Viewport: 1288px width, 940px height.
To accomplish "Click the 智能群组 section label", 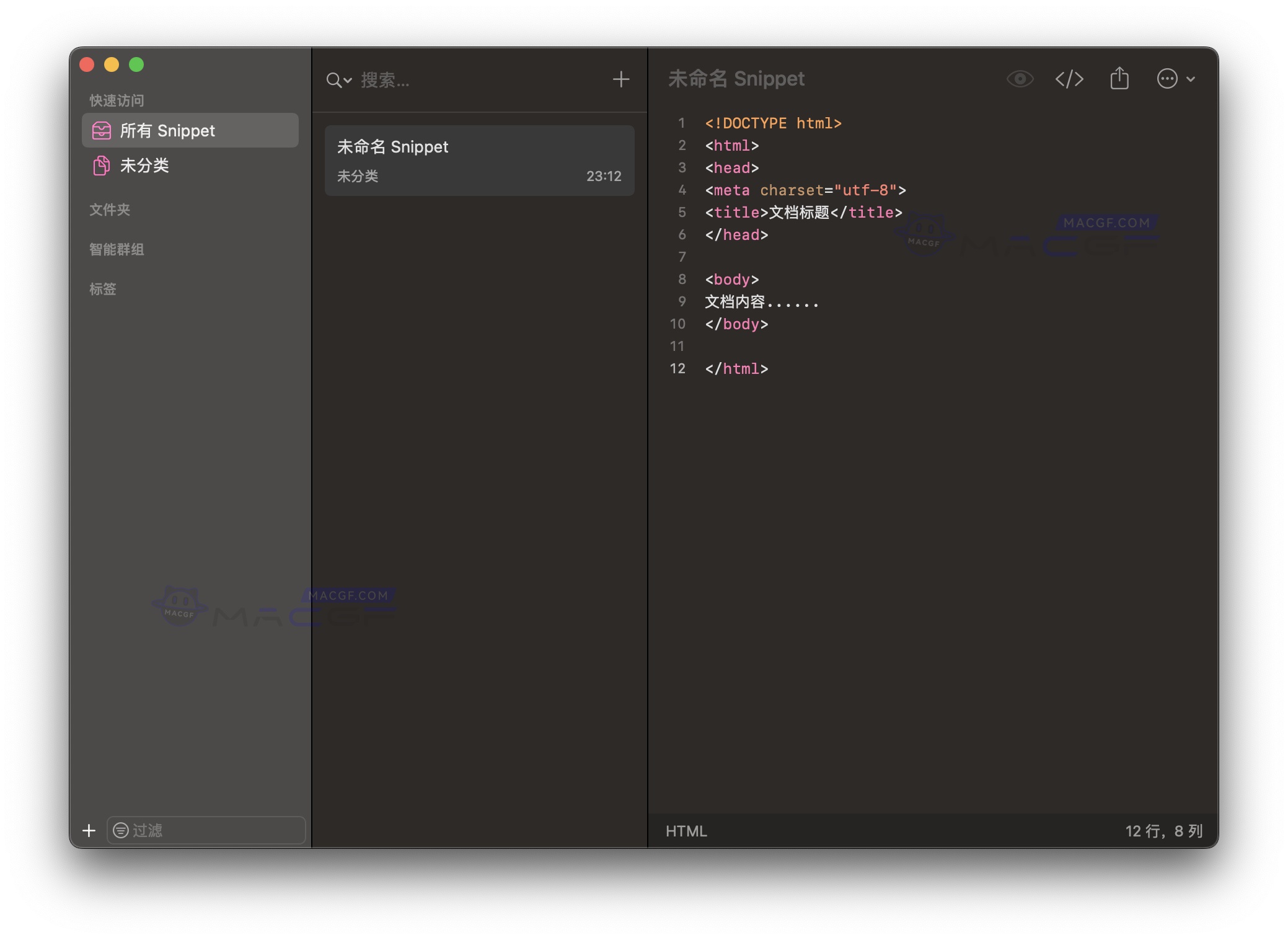I will [x=118, y=249].
